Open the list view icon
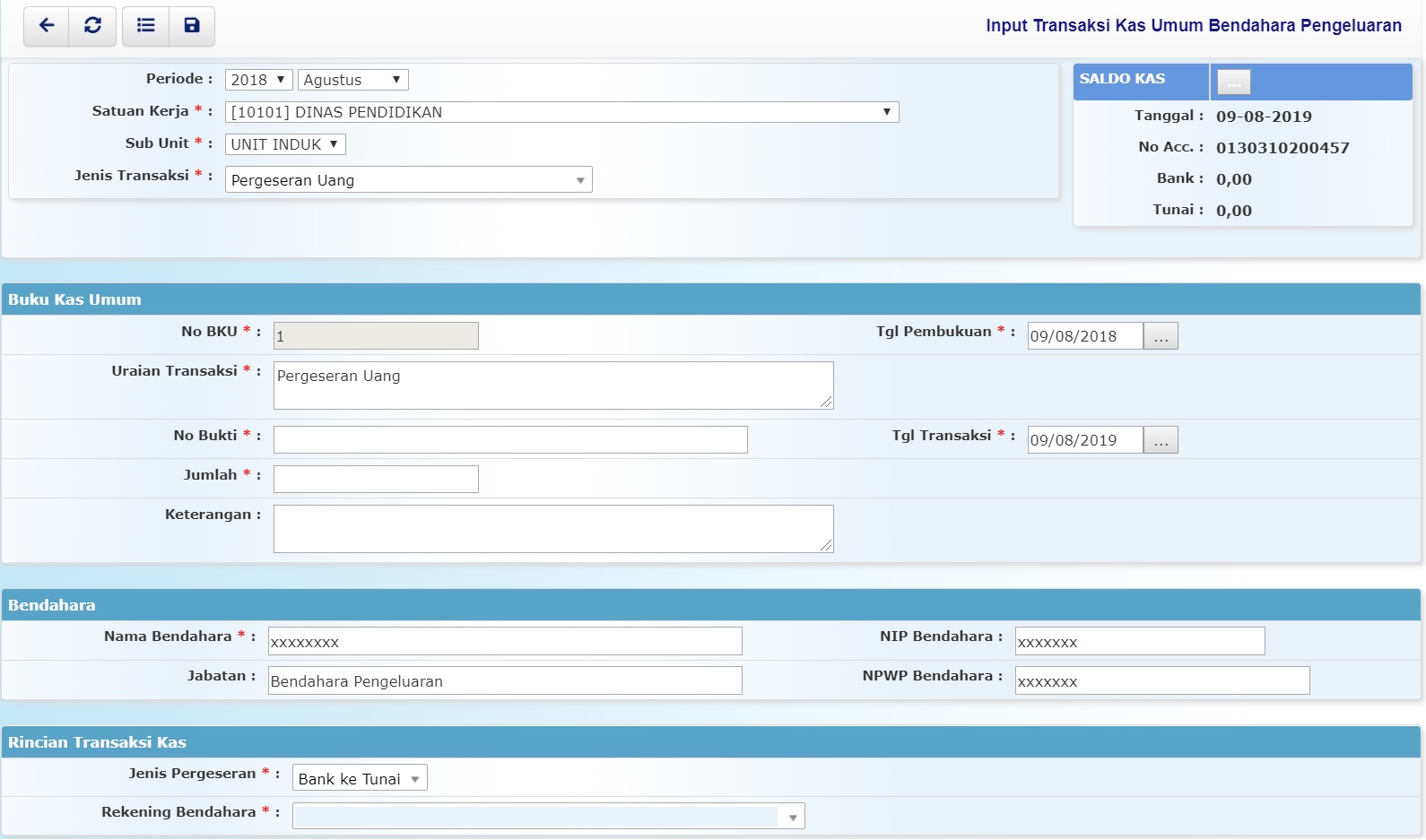This screenshot has width=1426, height=840. coord(145,26)
